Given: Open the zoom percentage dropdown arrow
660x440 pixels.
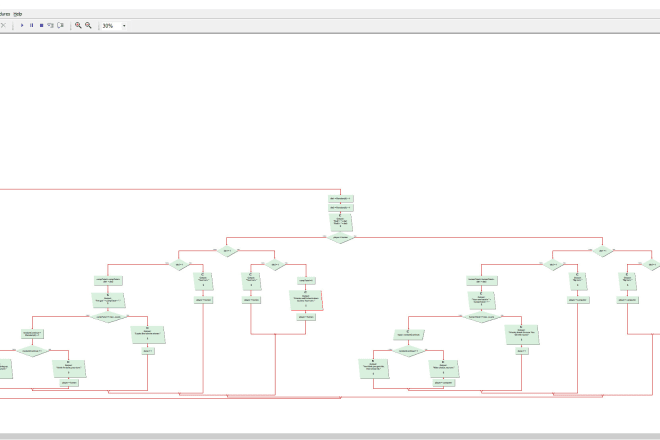Looking at the screenshot, I should point(124,26).
